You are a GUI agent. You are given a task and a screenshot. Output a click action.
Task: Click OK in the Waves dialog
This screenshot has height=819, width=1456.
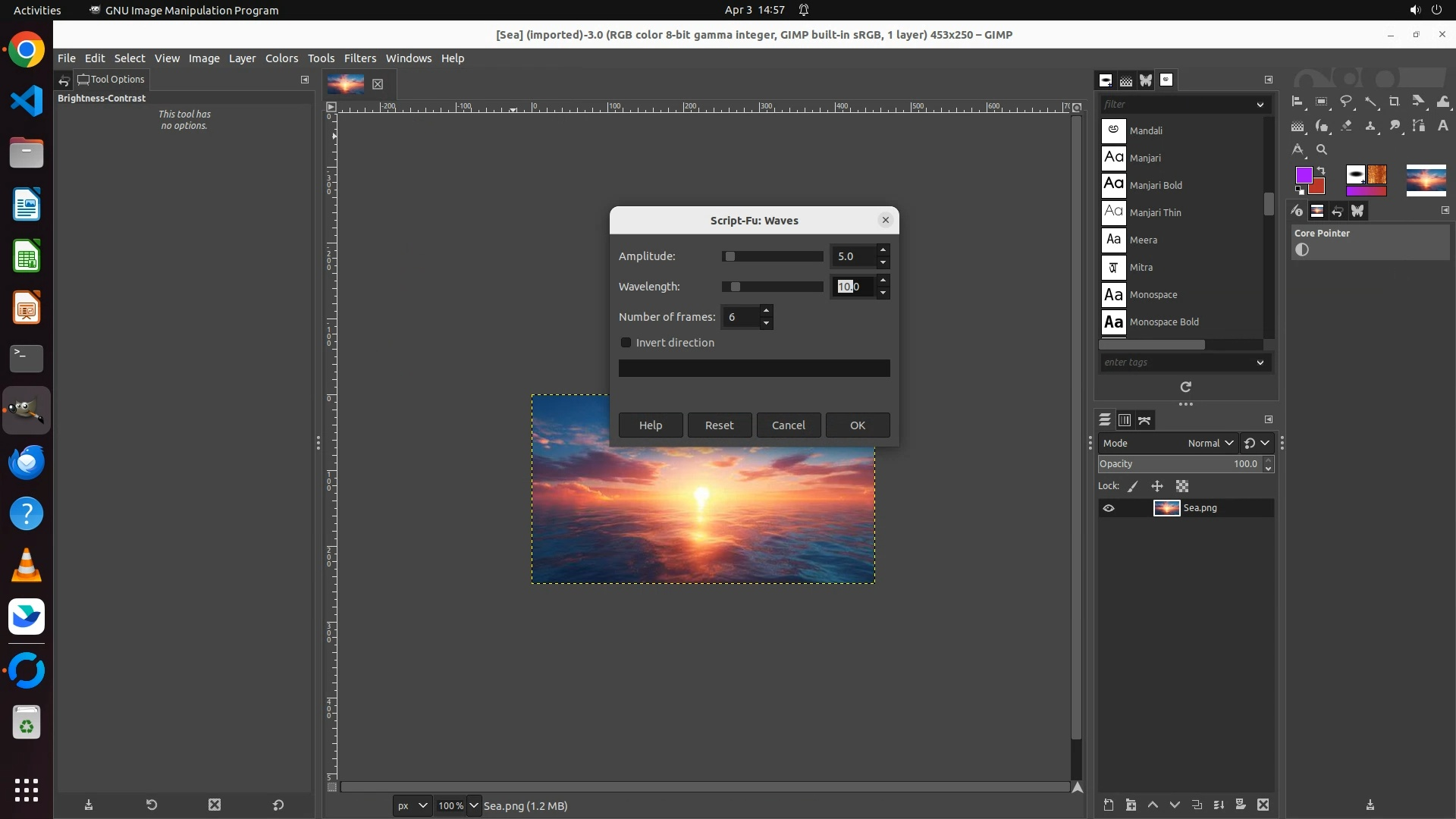857,425
